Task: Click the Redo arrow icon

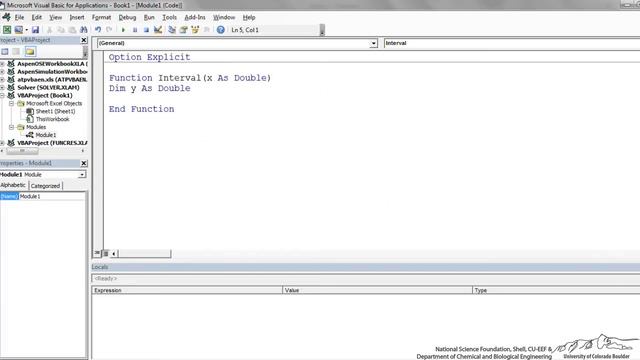Action: click(109, 30)
